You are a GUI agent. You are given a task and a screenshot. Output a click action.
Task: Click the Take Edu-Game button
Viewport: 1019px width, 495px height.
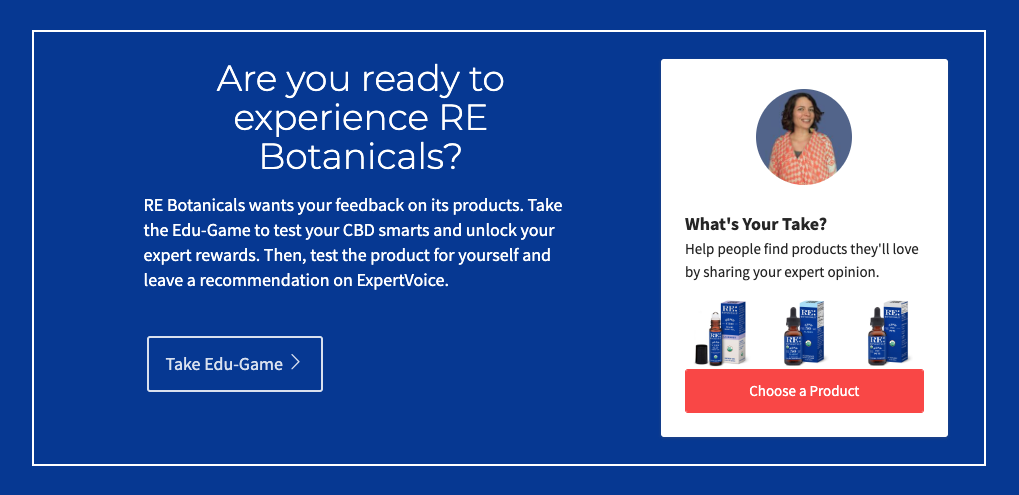(x=235, y=364)
